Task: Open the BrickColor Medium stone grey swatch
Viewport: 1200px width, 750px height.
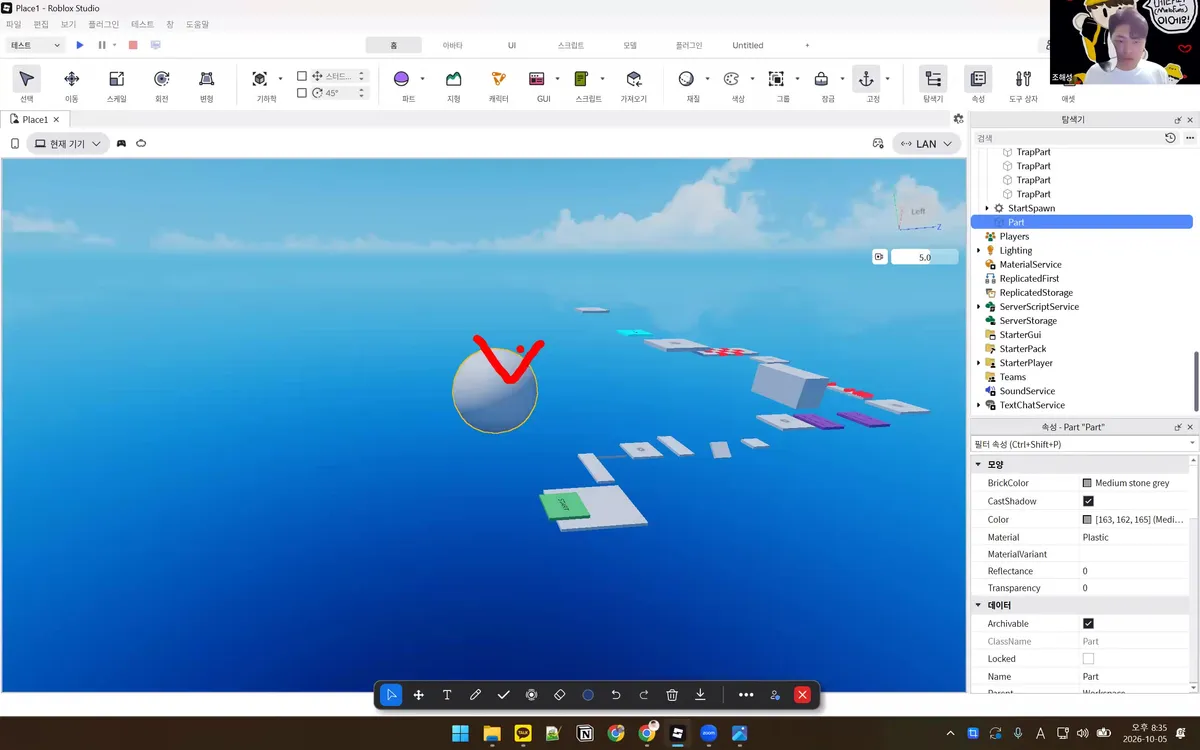Action: (x=1087, y=483)
